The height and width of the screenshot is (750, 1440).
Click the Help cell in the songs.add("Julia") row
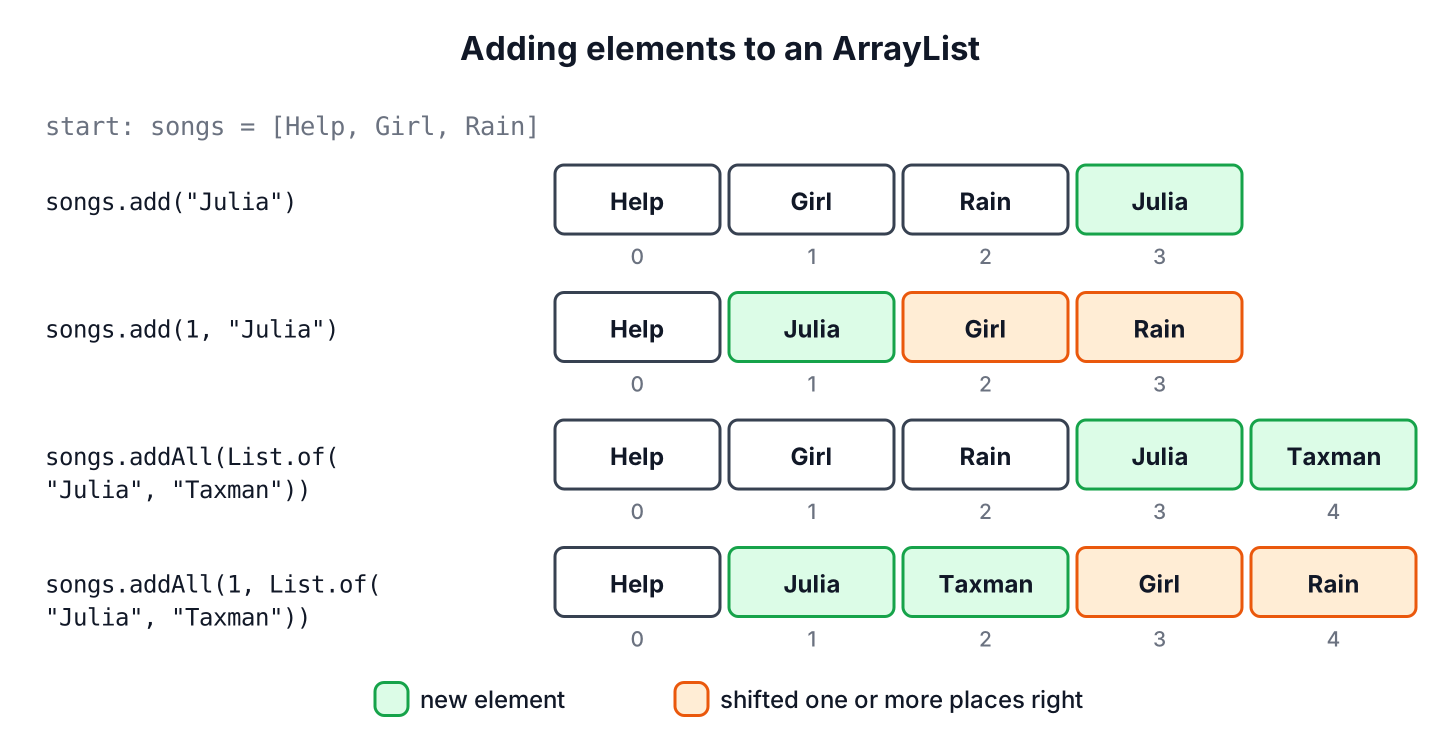coord(637,199)
